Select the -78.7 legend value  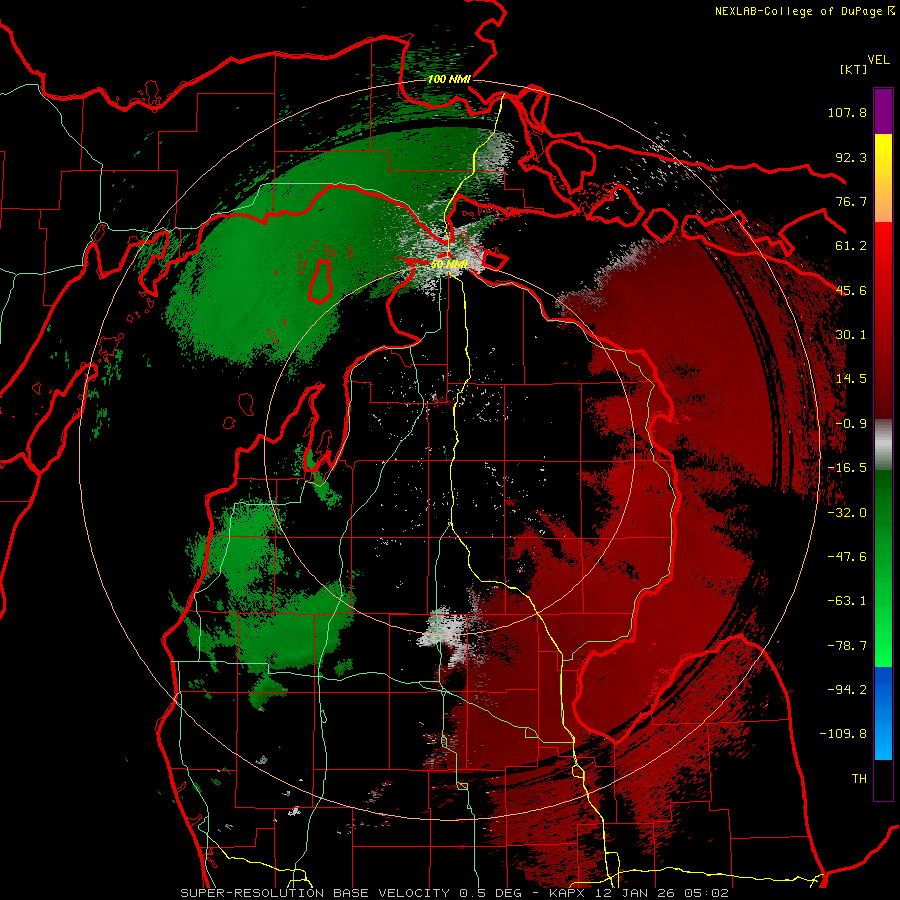tap(847, 646)
